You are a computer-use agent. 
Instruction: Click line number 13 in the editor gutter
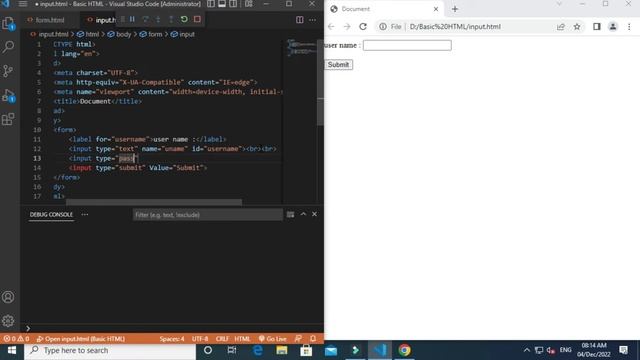click(37, 158)
